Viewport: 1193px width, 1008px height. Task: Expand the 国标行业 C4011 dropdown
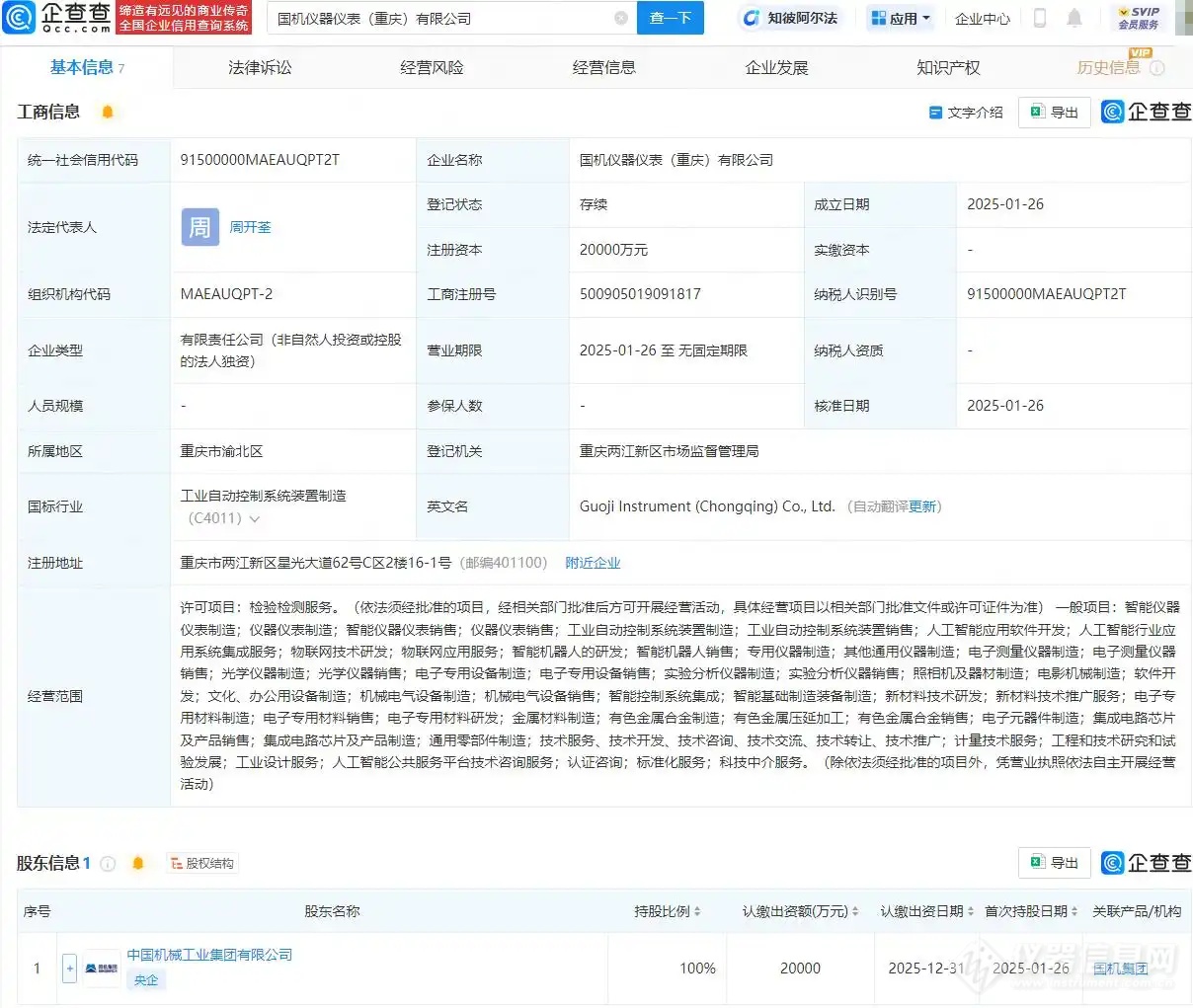[254, 517]
